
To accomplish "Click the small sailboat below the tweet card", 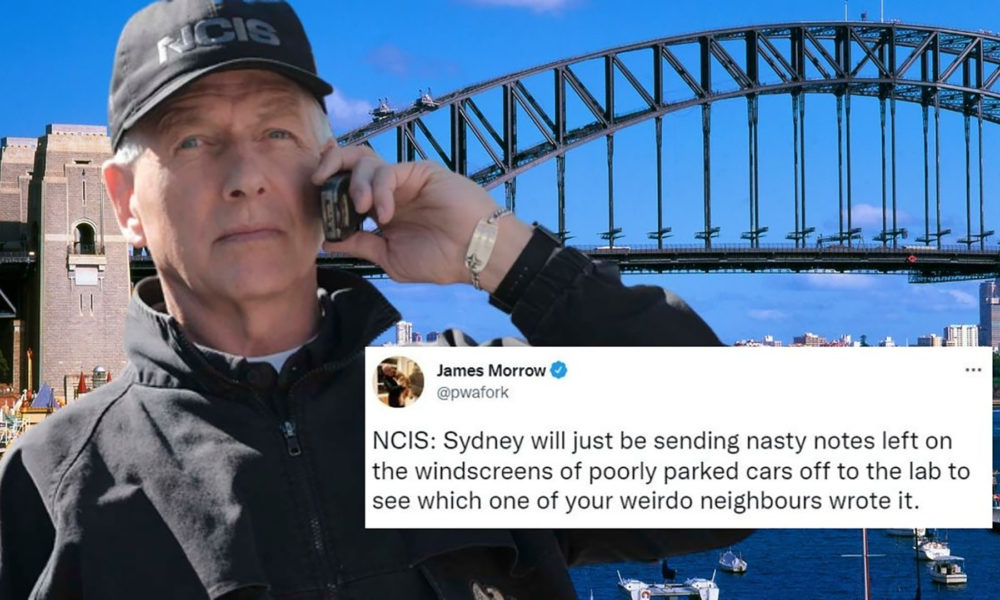I will (x=732, y=562).
